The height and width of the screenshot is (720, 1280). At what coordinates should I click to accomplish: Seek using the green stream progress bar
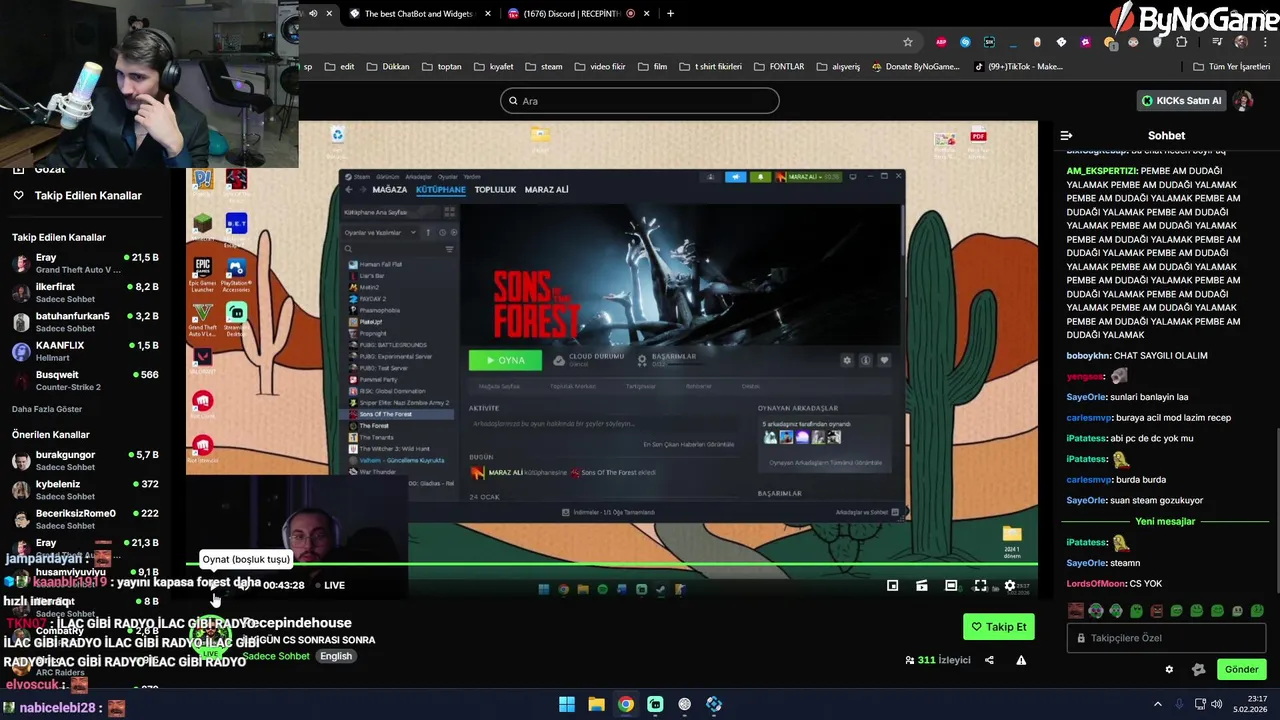pyautogui.click(x=612, y=566)
